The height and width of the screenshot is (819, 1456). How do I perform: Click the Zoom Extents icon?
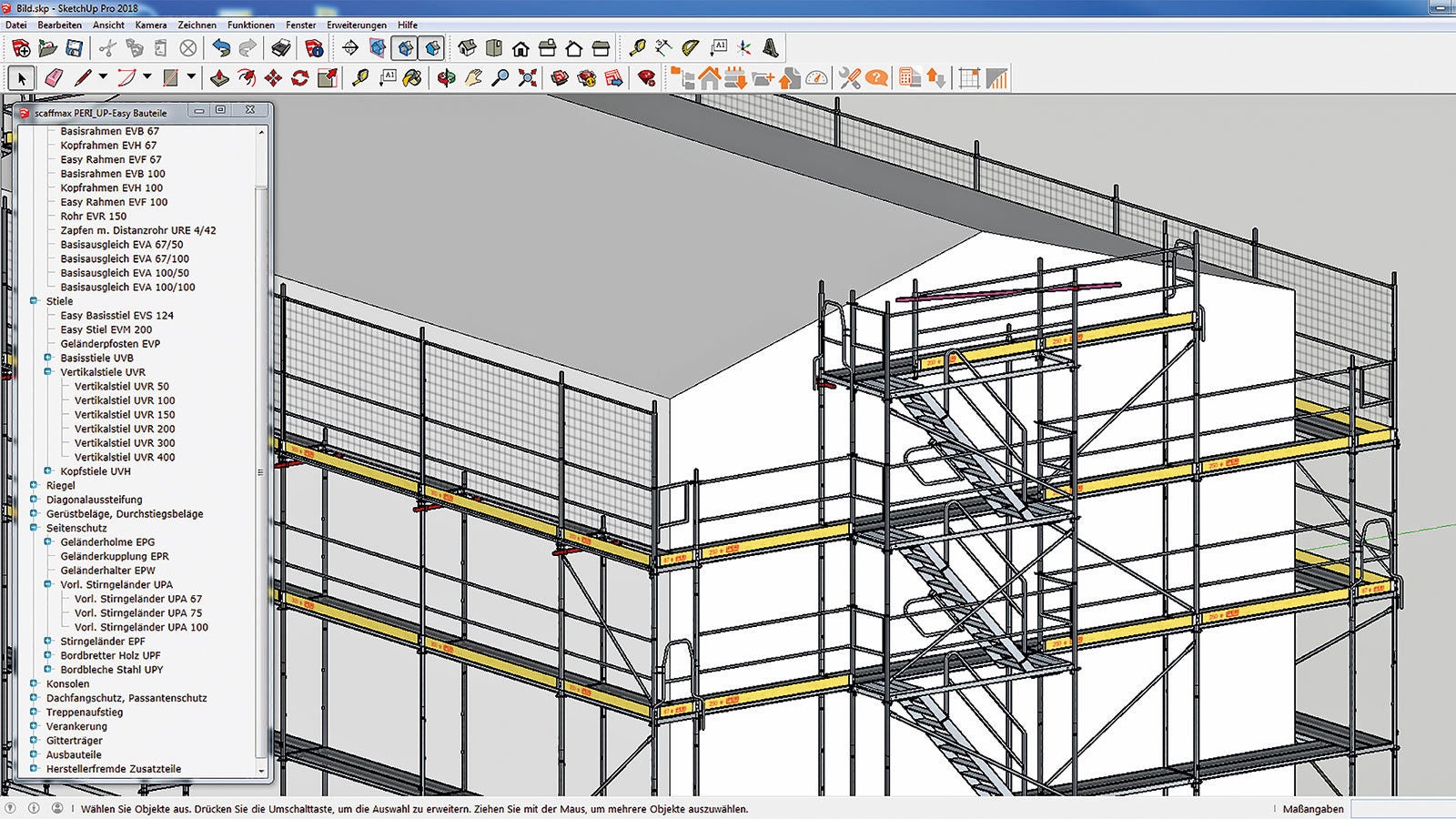[527, 79]
